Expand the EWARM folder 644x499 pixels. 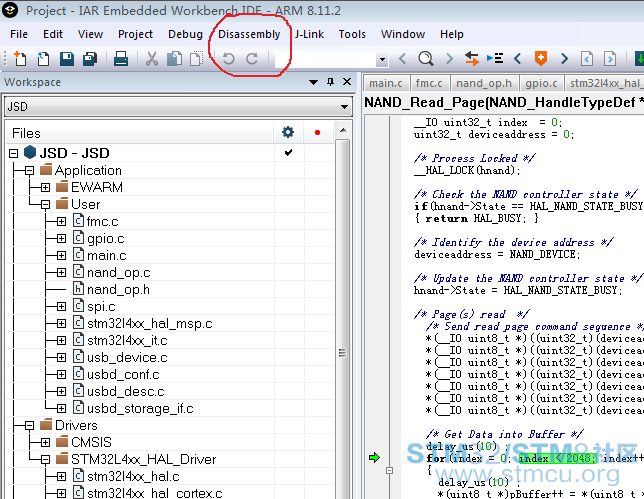coord(46,188)
